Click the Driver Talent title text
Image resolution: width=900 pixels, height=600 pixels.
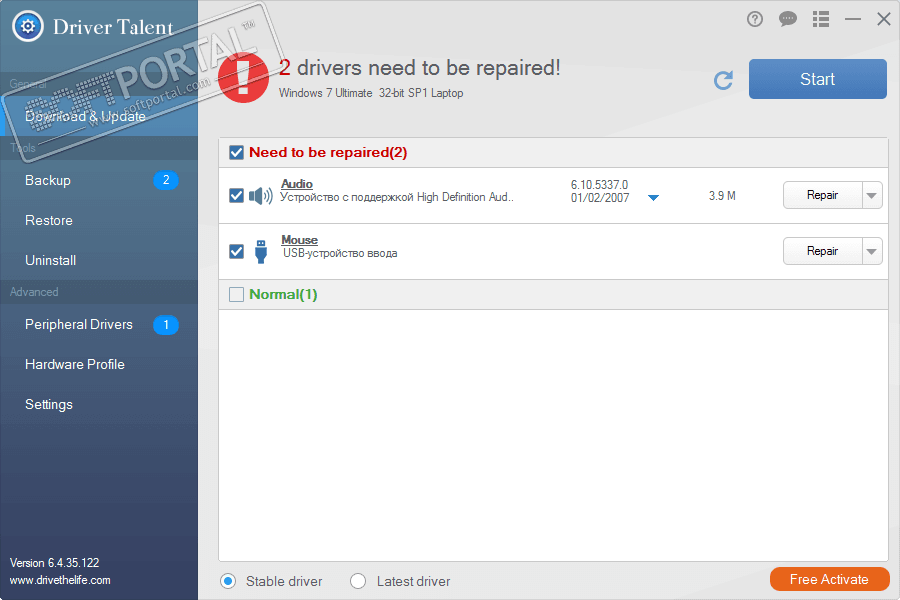point(113,27)
